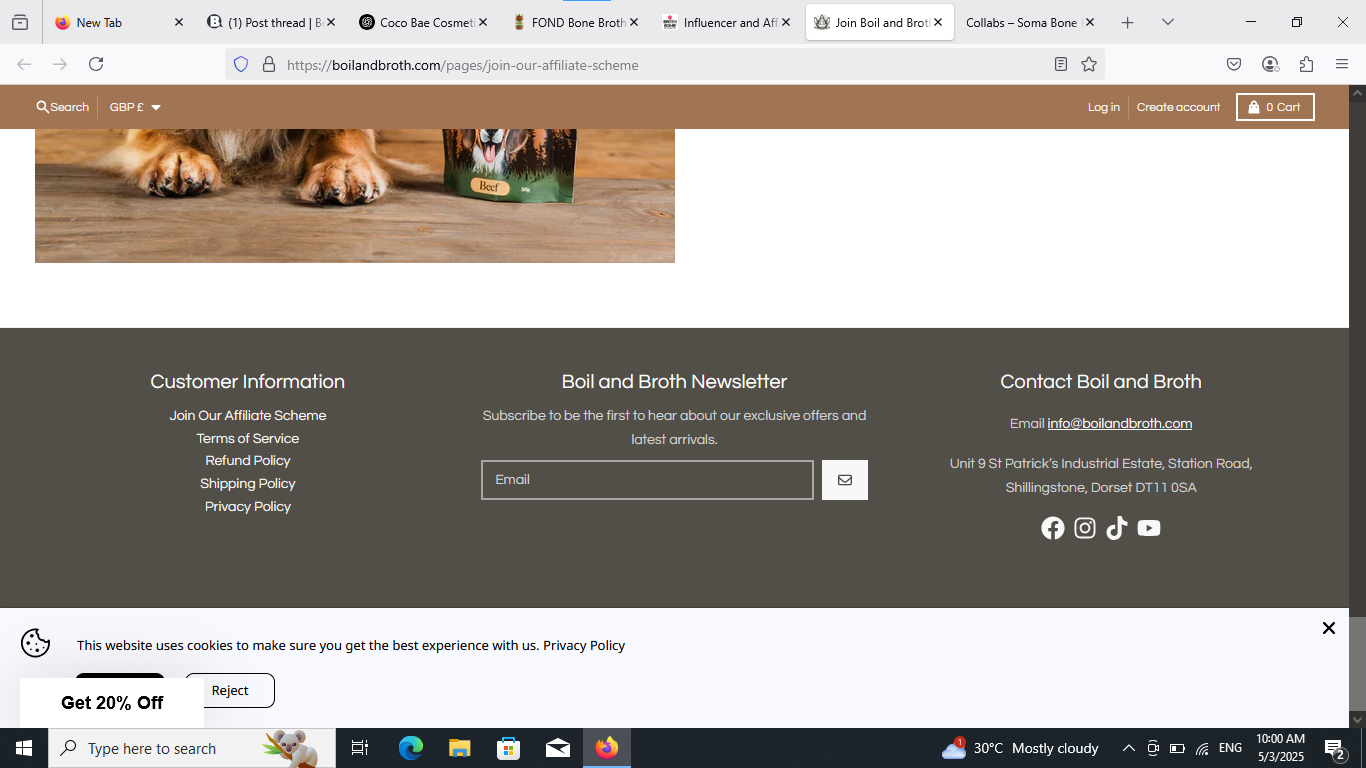The width and height of the screenshot is (1366, 768).
Task: Click the Create account link
Action: tap(1178, 107)
